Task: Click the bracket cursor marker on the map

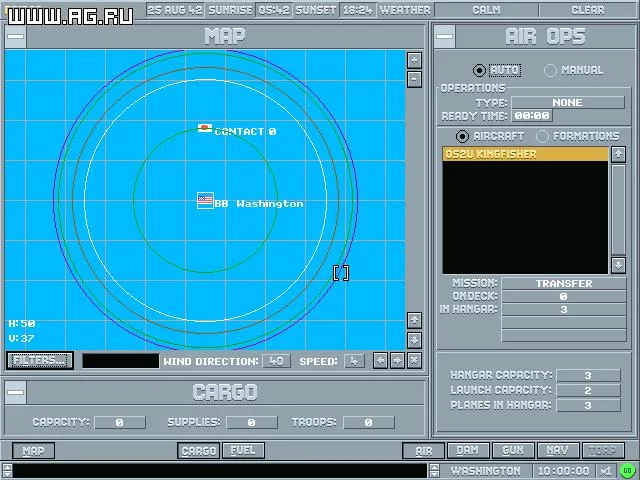Action: (x=341, y=273)
